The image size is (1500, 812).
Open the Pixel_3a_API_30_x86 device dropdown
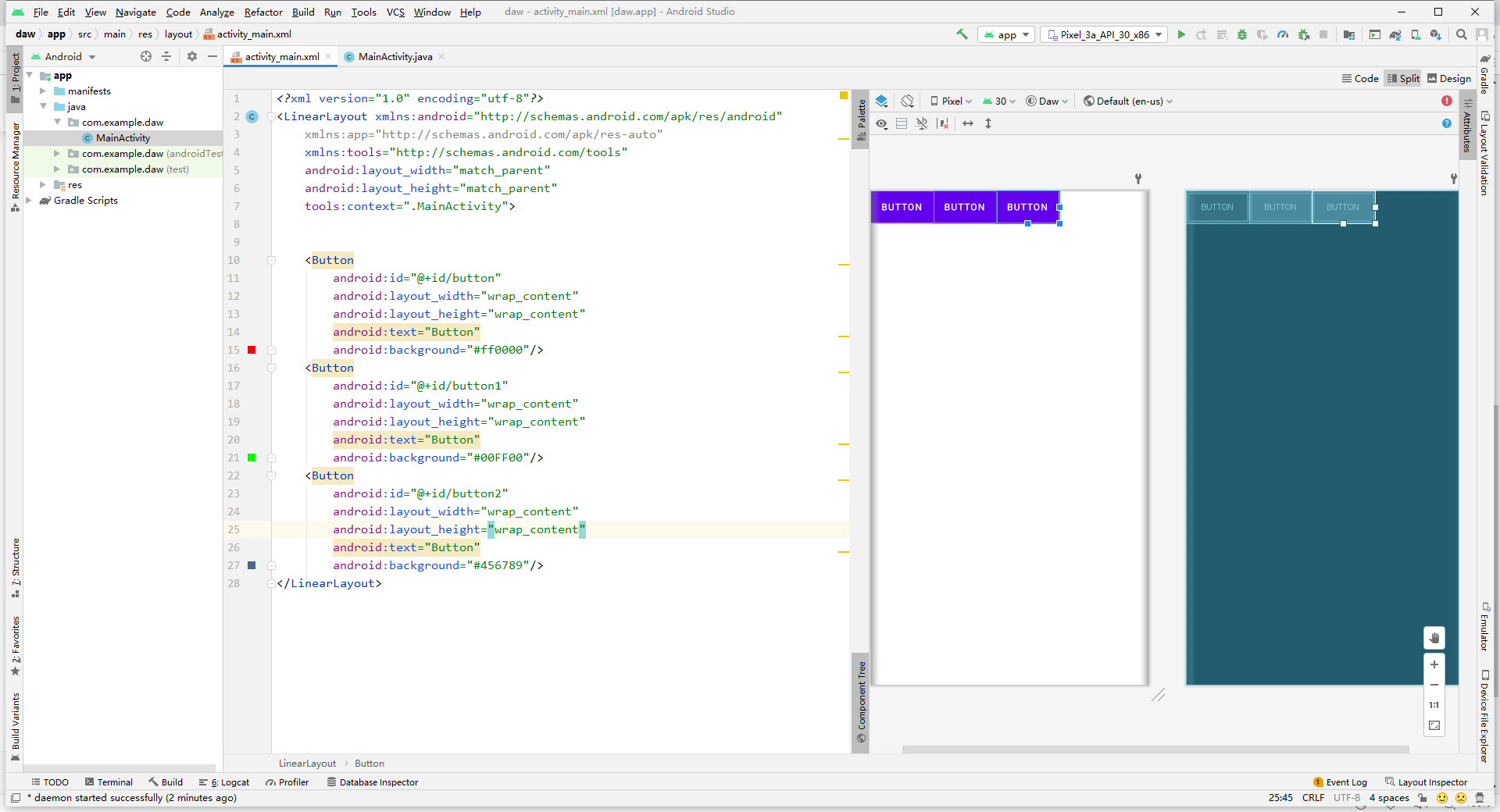(1104, 34)
